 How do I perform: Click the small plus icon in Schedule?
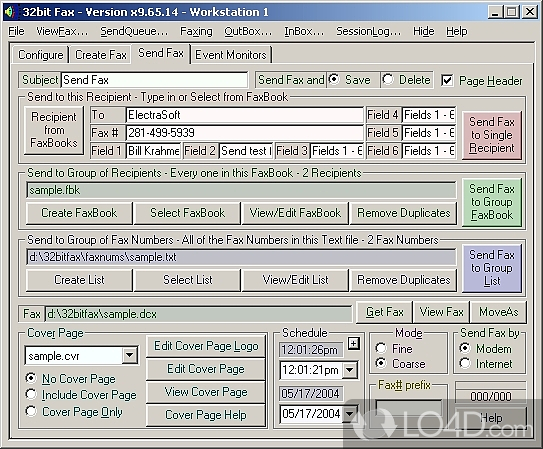click(x=353, y=343)
